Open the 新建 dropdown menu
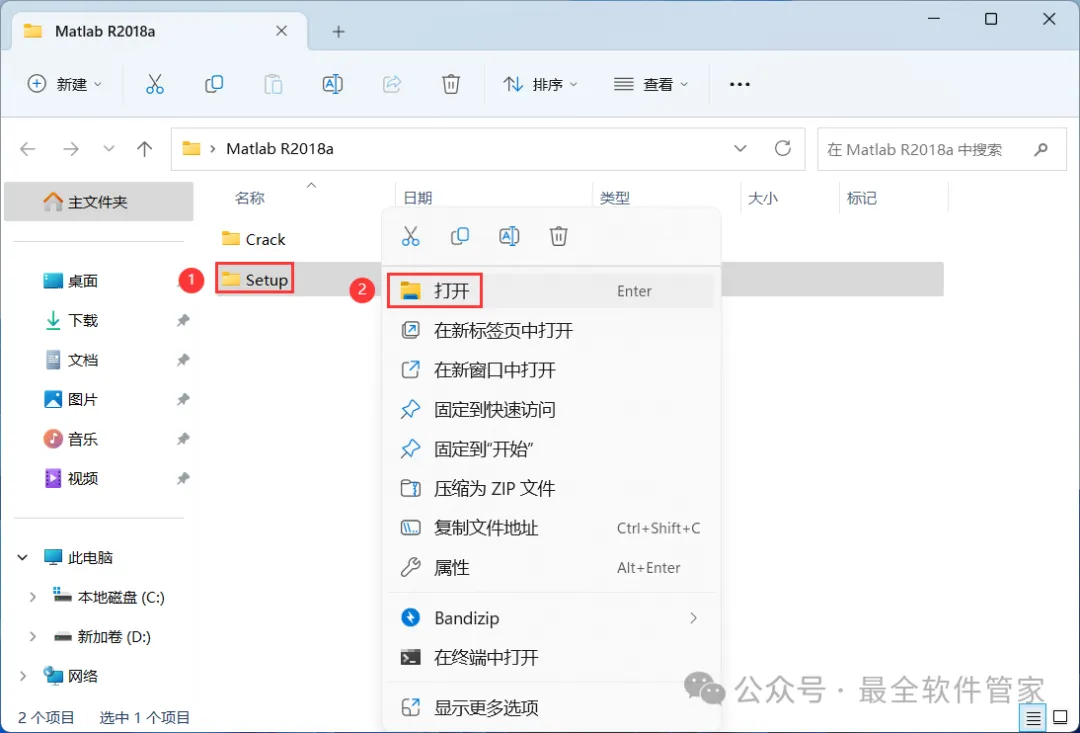1080x733 pixels. click(x=65, y=84)
